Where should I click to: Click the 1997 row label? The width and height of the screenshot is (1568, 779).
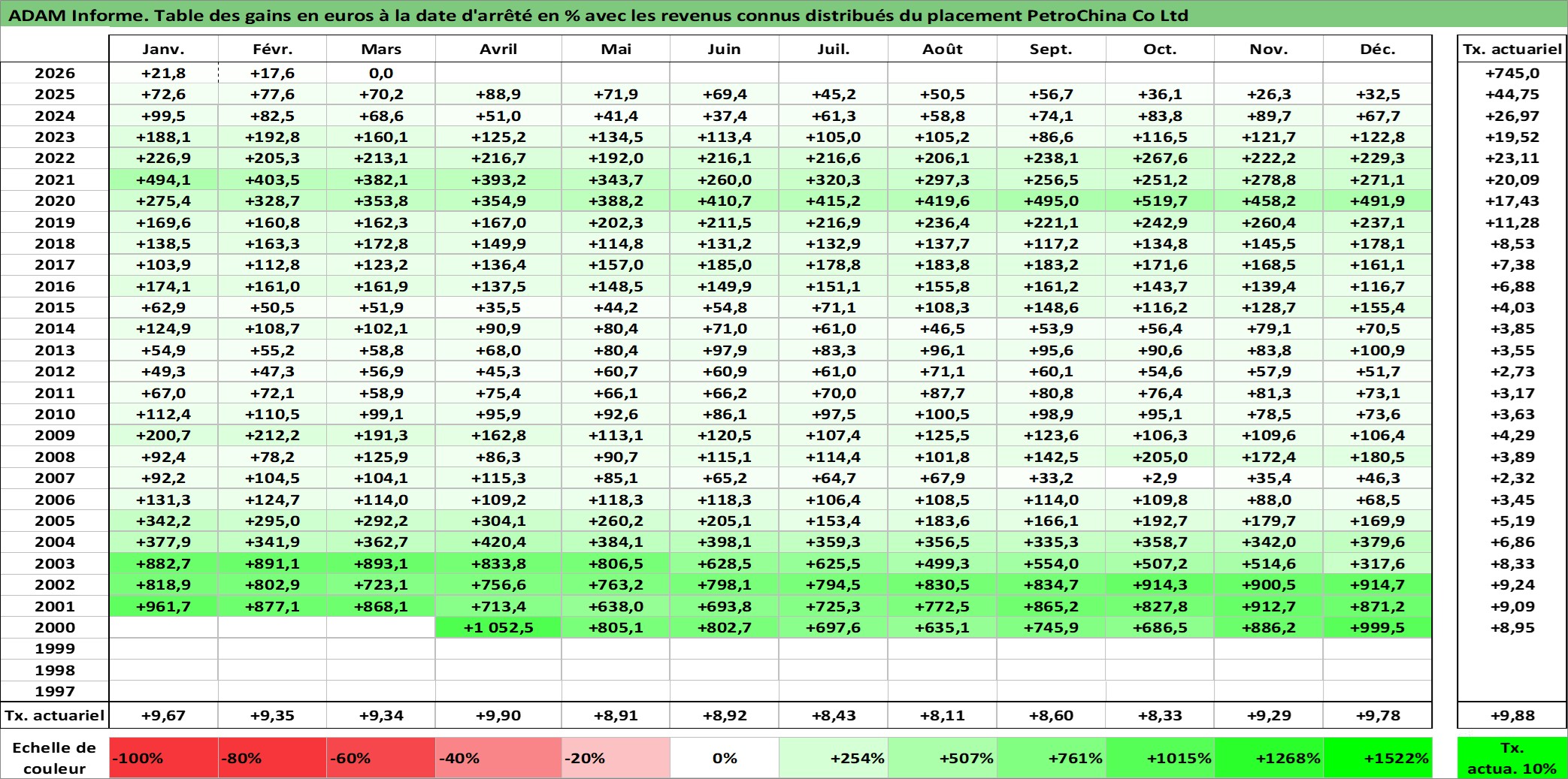[x=55, y=691]
